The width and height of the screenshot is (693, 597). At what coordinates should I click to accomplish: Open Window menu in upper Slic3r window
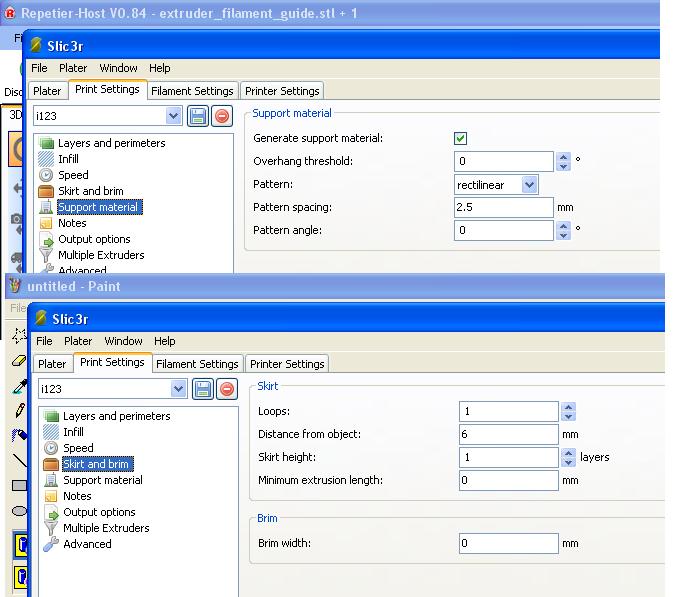click(118, 68)
